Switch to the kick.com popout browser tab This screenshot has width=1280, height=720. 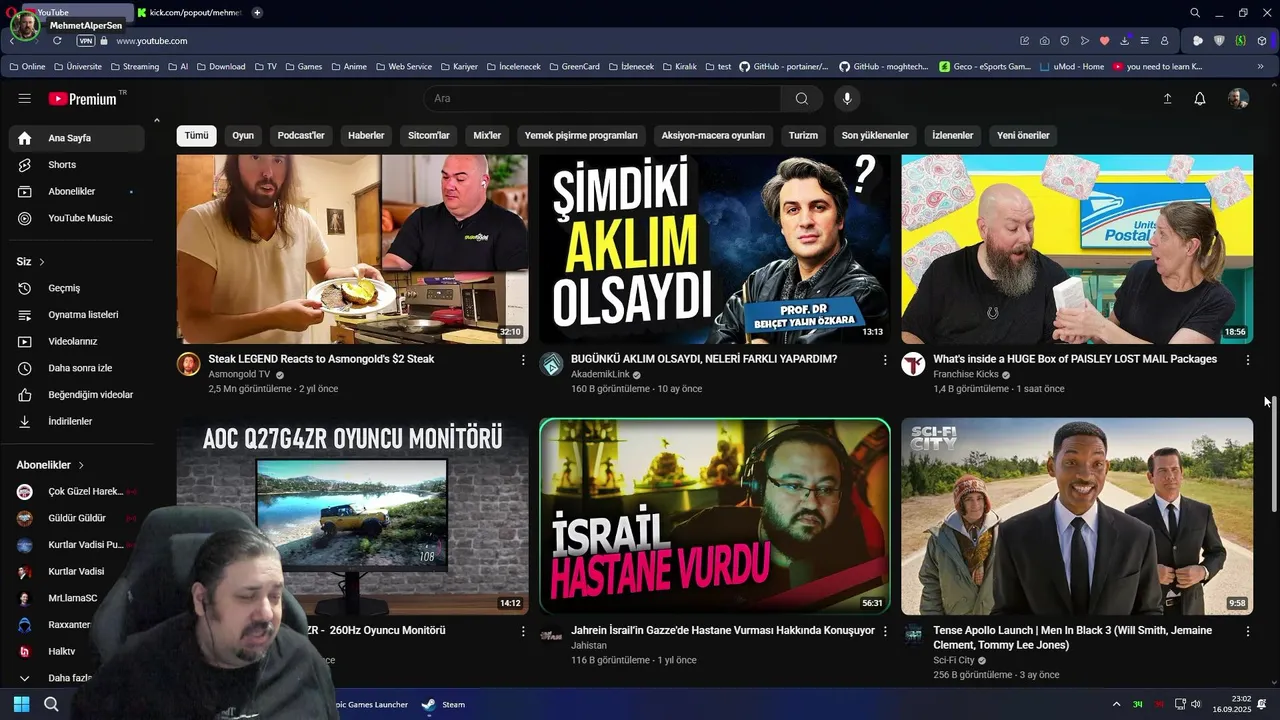(x=189, y=12)
